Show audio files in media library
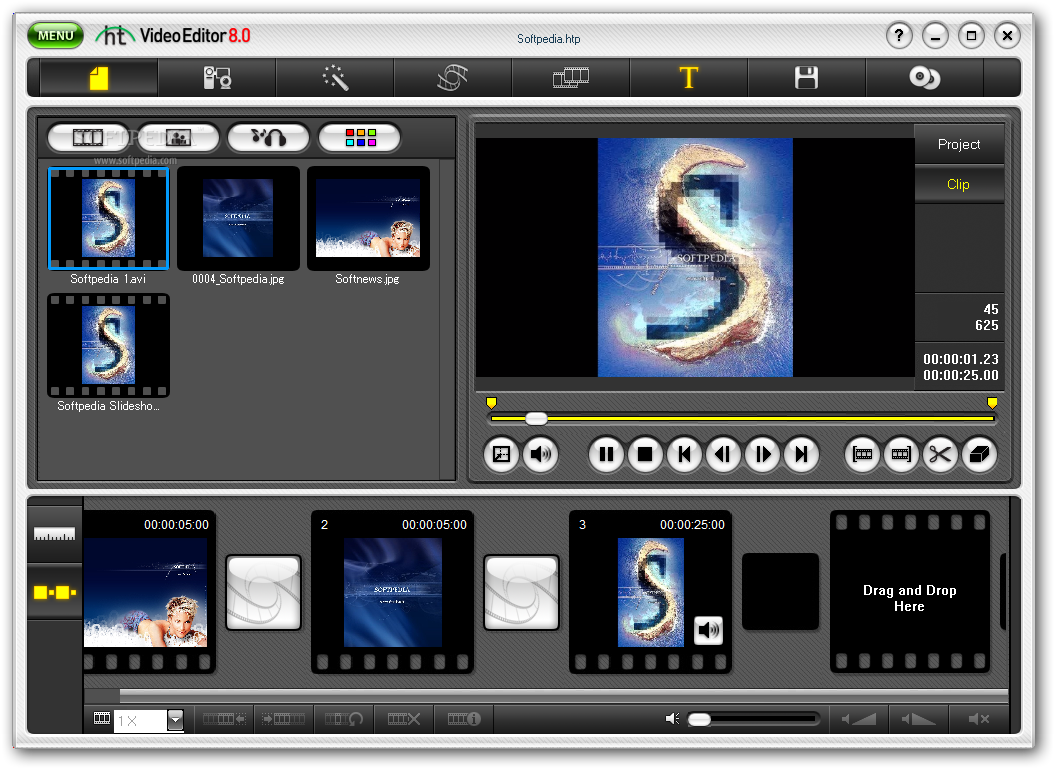The width and height of the screenshot is (1055, 769). pos(268,137)
